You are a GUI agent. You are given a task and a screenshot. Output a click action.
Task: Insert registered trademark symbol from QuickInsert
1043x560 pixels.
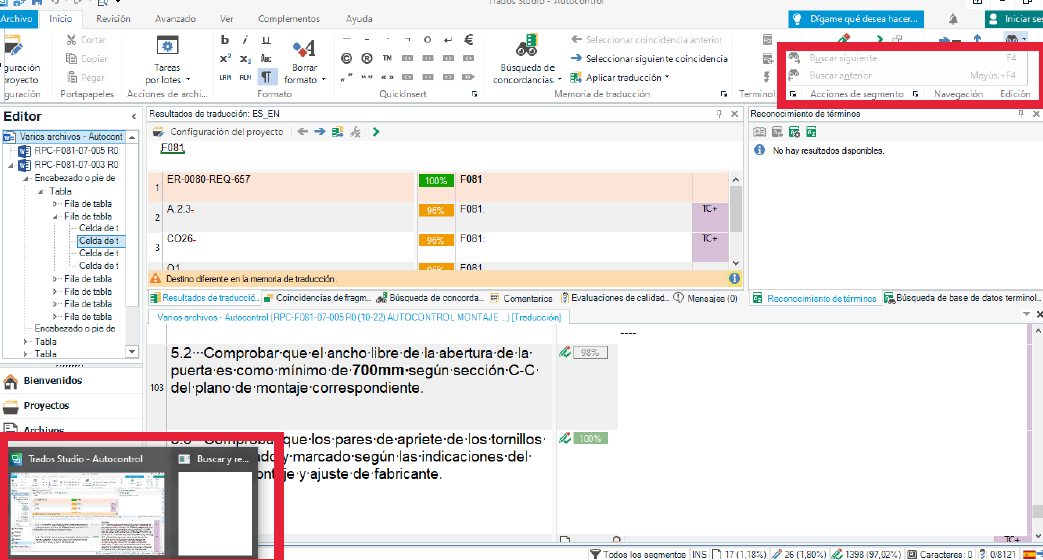tap(367, 59)
